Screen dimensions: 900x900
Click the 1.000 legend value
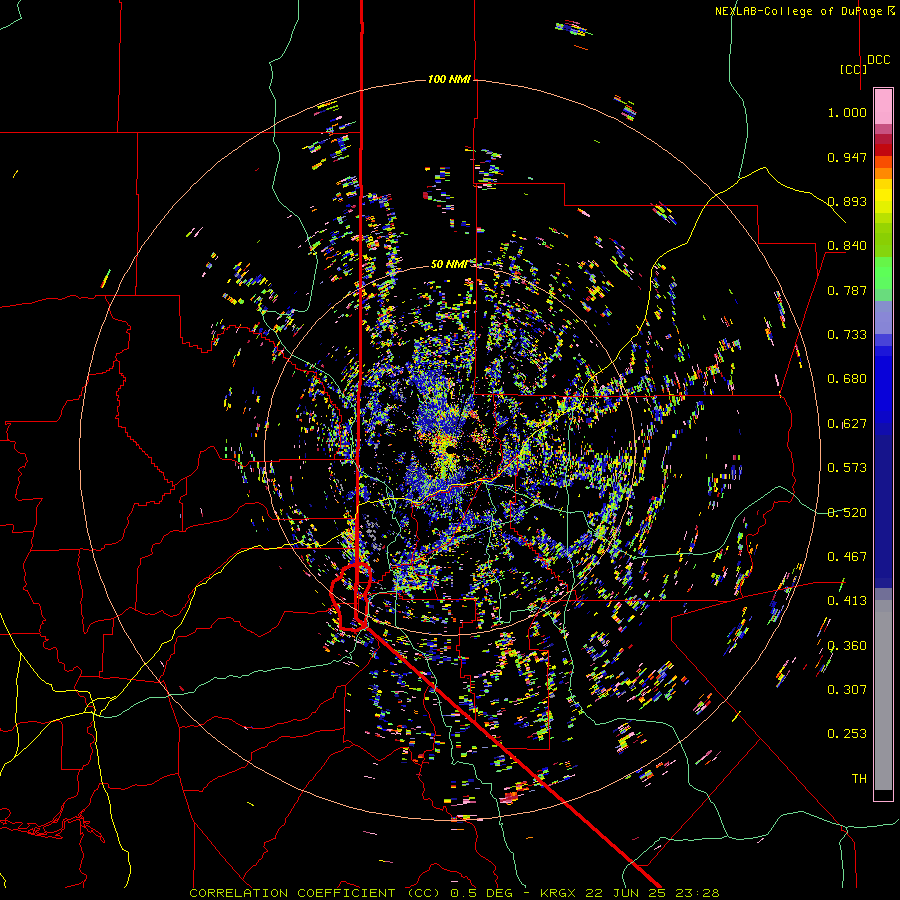(x=847, y=112)
